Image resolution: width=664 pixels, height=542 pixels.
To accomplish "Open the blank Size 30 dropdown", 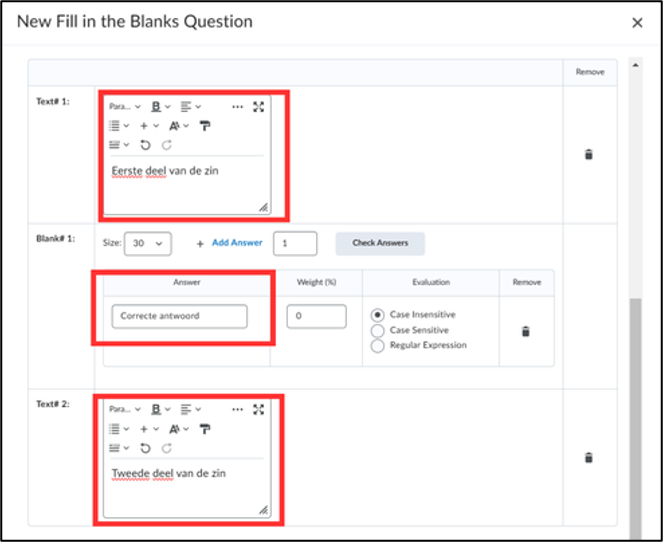I will click(148, 243).
